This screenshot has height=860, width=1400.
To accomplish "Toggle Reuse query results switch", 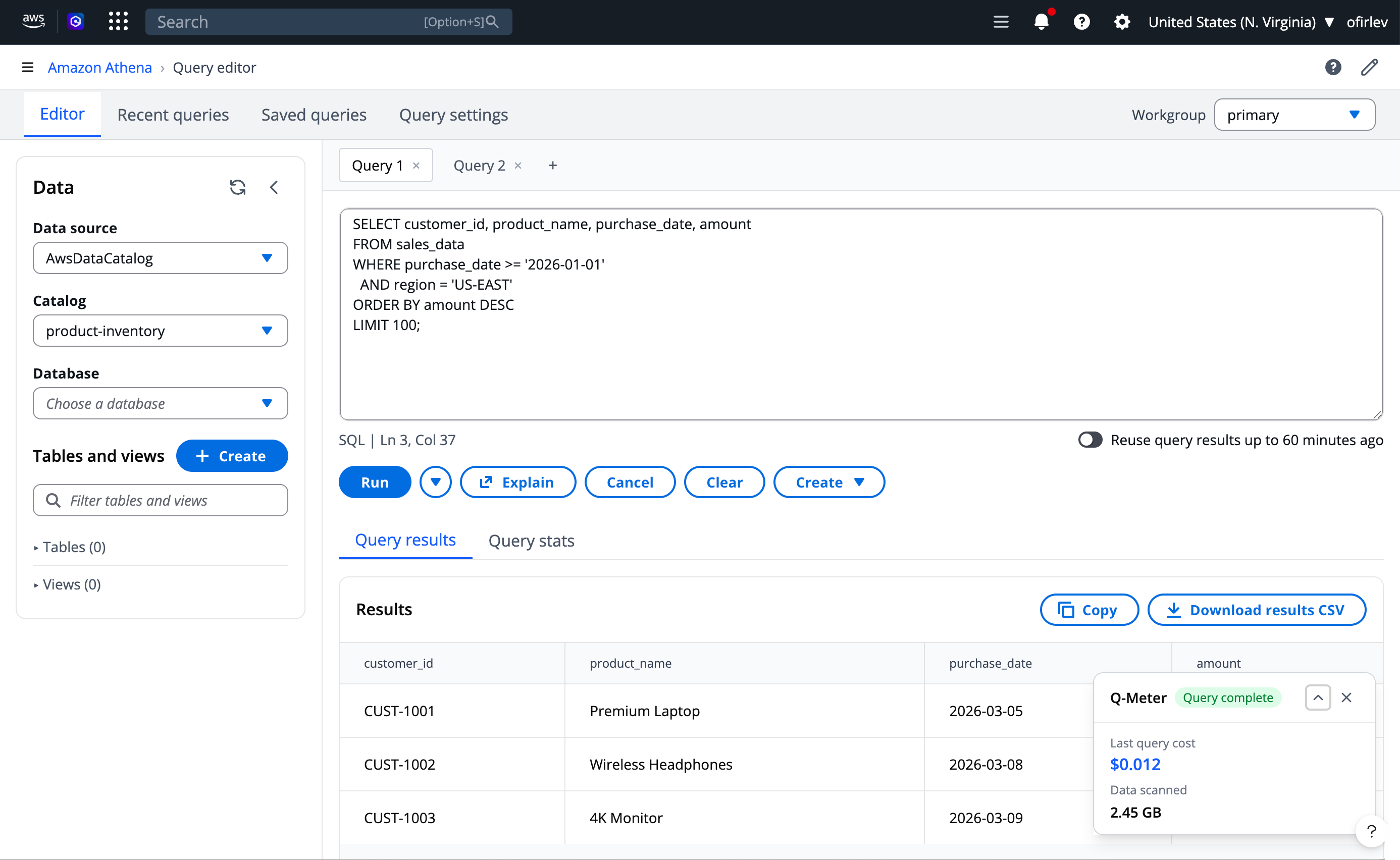I will pos(1090,440).
